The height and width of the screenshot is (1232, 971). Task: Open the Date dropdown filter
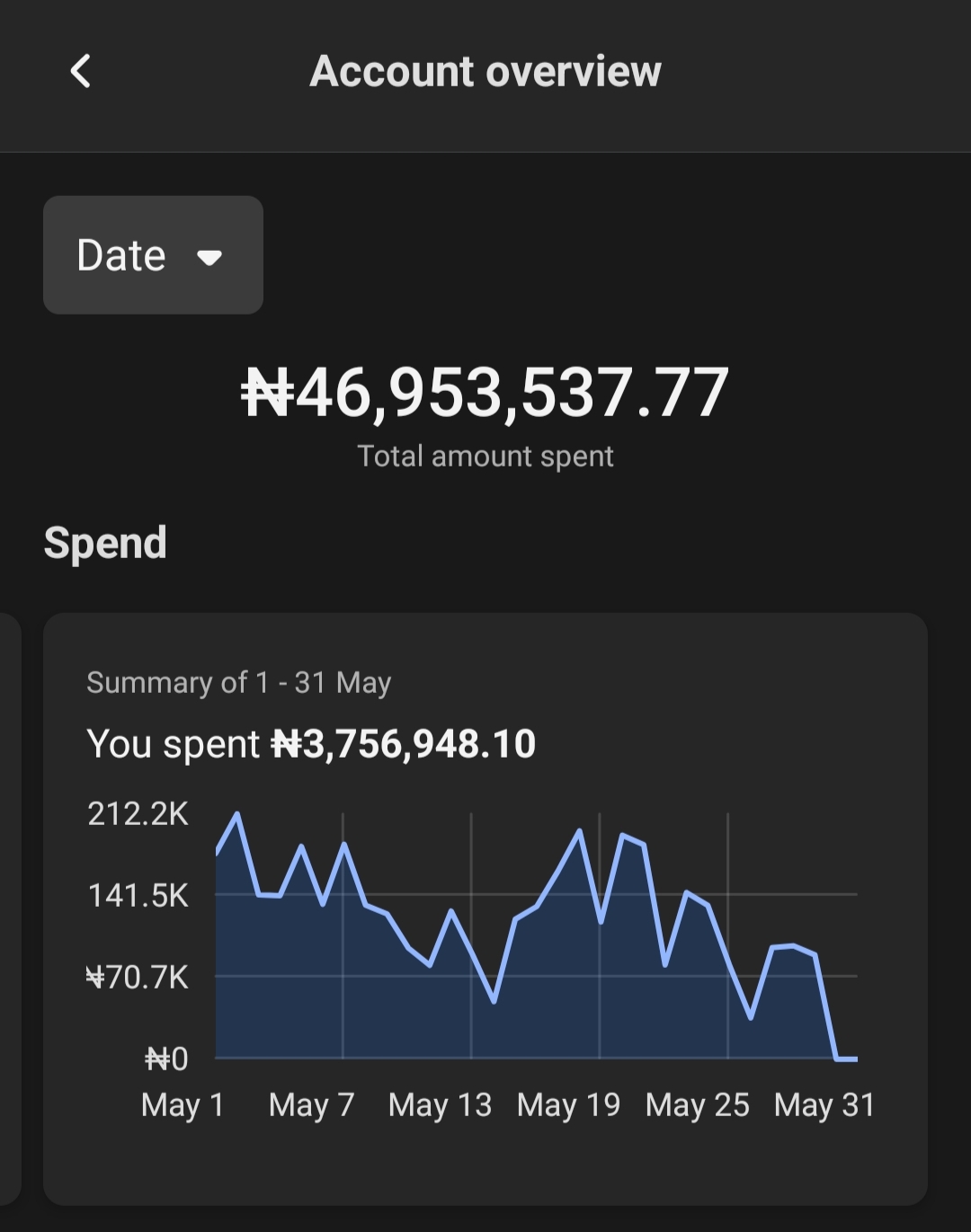point(153,255)
